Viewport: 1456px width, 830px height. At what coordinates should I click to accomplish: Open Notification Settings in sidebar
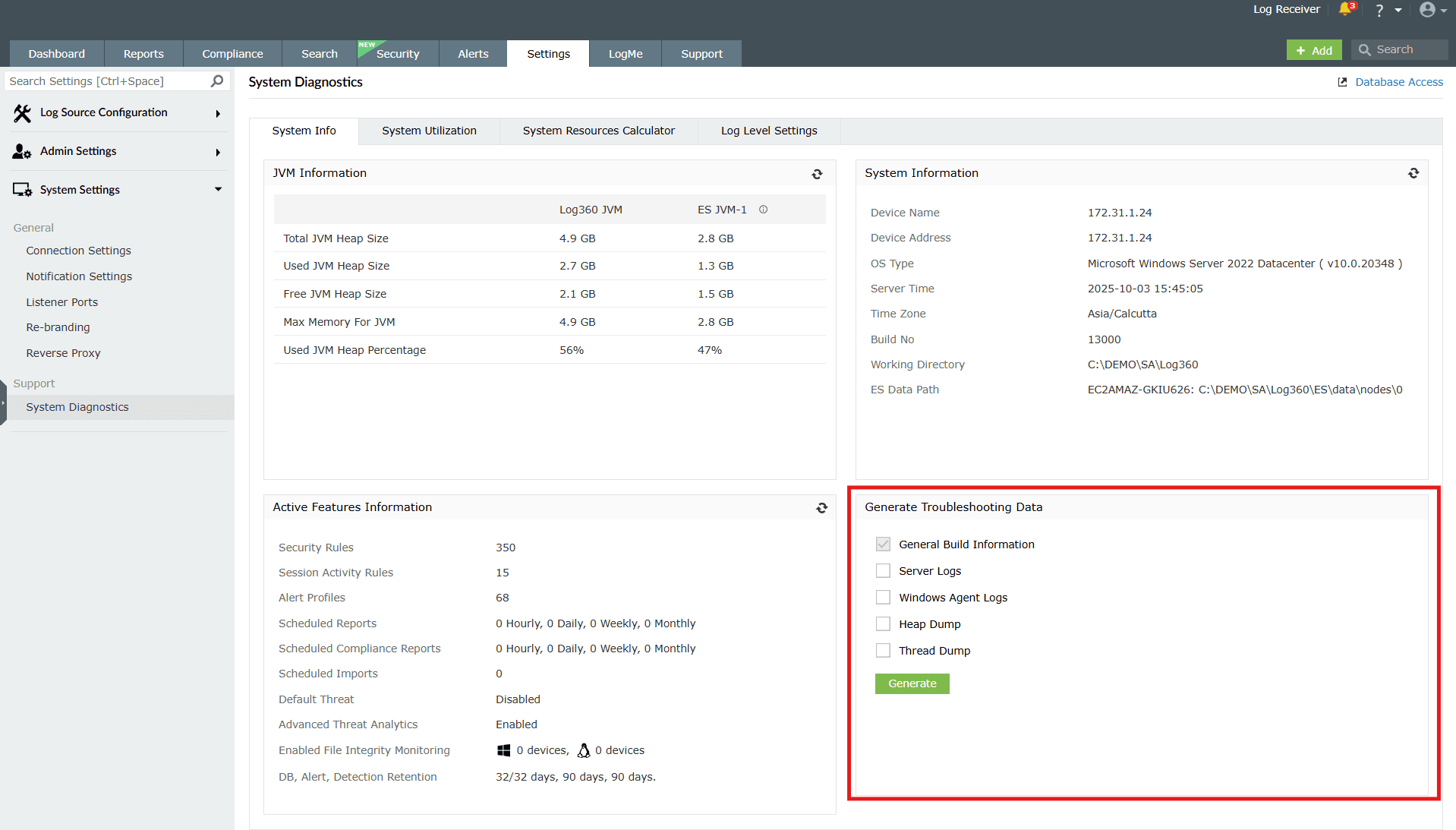pos(79,276)
